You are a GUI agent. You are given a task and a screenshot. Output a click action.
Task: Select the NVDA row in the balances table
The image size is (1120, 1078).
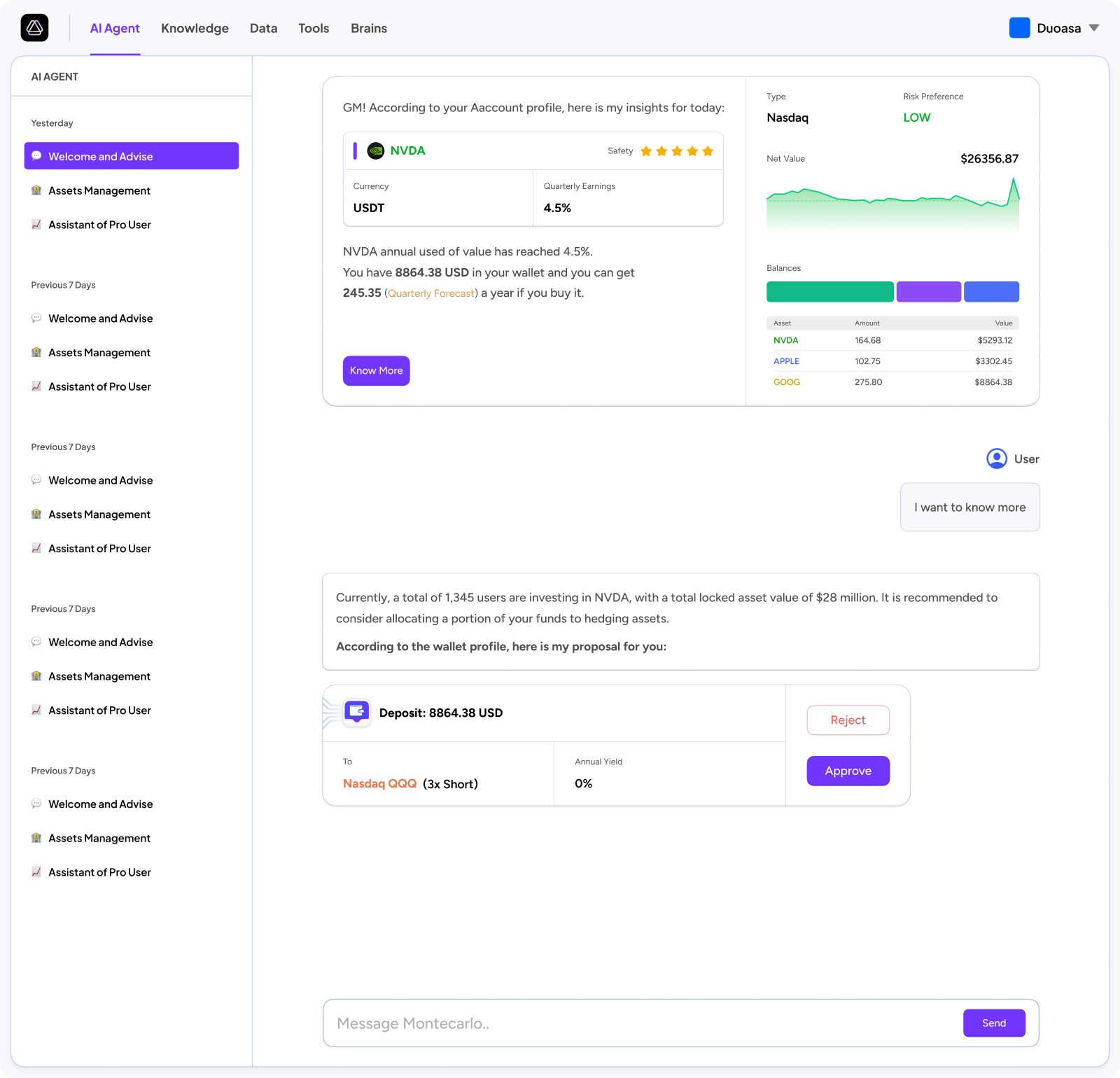coord(892,340)
